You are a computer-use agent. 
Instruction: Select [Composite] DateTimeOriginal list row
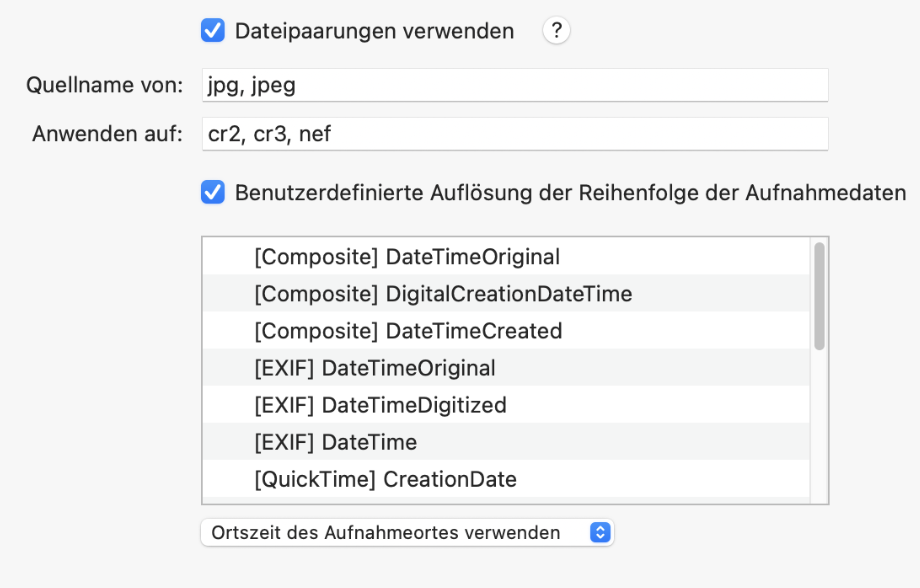(506, 256)
